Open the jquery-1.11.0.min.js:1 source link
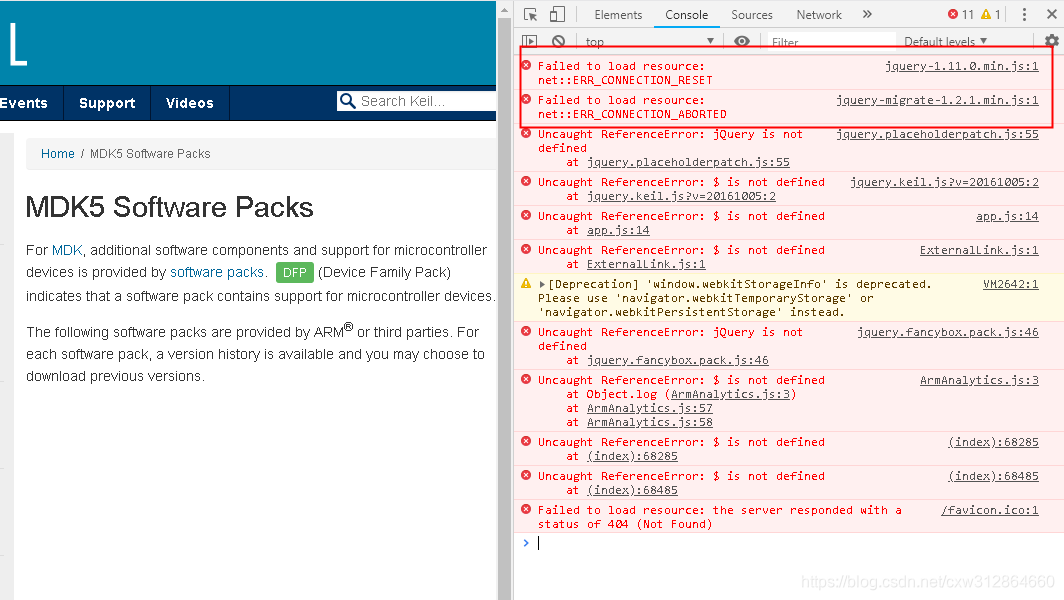 click(x=962, y=66)
